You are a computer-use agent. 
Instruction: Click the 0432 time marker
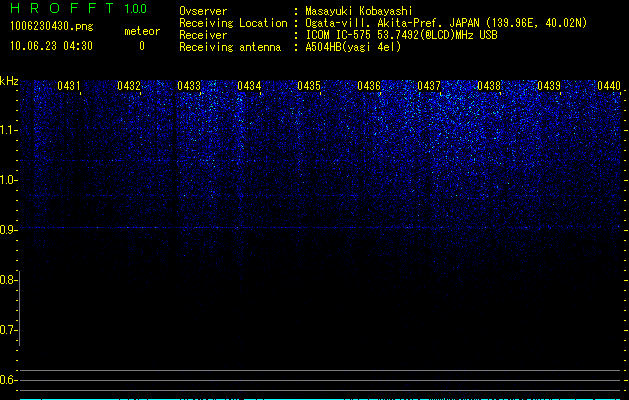[x=129, y=85]
